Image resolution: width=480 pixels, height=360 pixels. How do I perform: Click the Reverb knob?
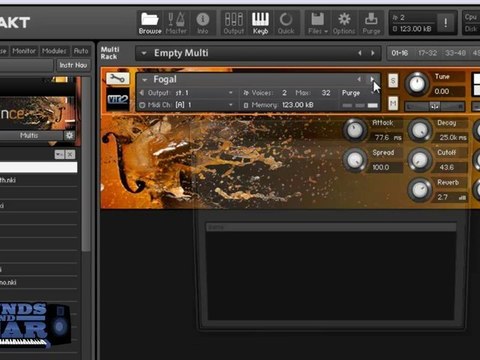[420, 190]
